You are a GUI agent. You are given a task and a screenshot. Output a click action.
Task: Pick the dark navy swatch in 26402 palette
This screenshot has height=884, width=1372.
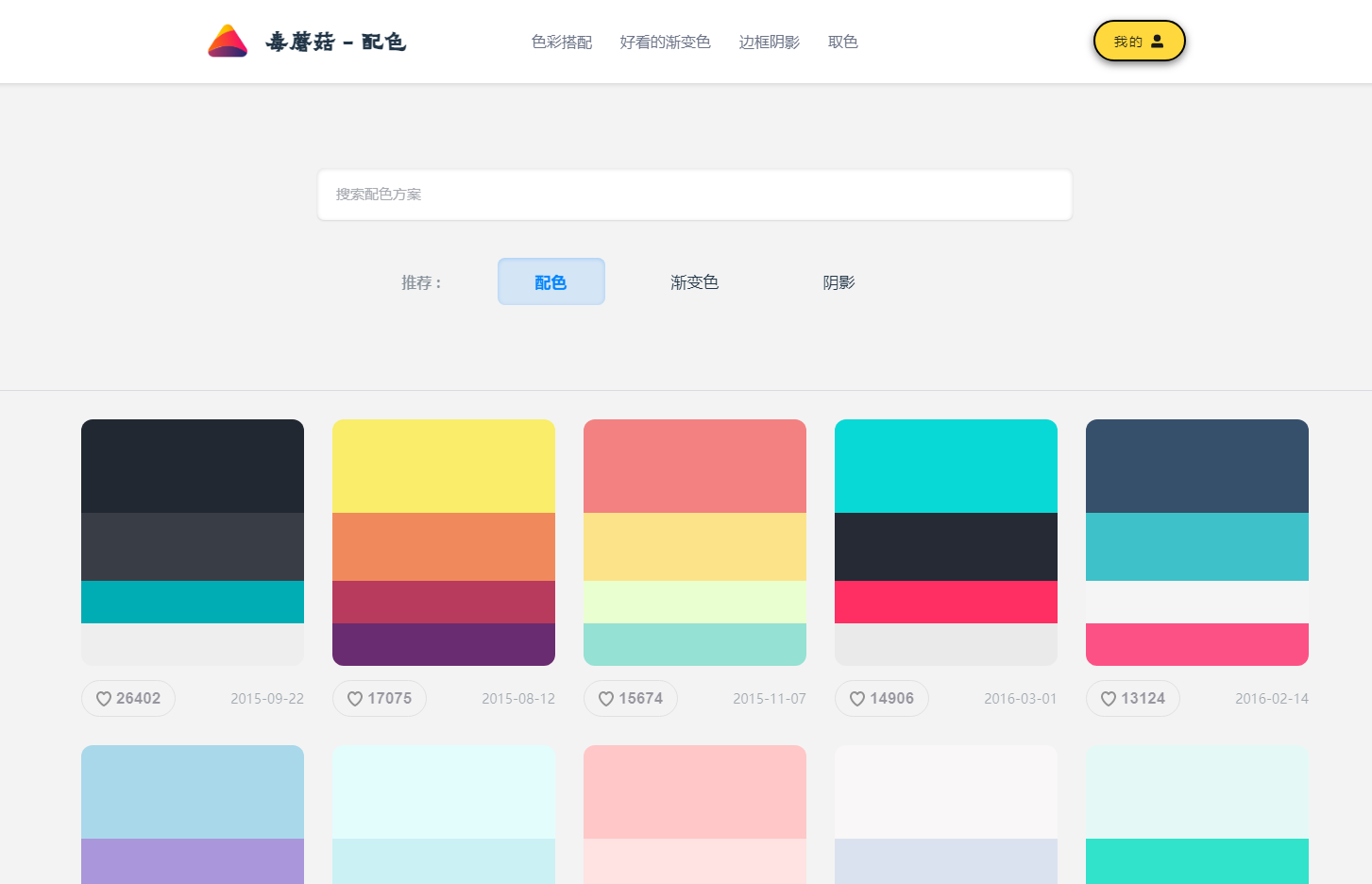tap(193, 466)
